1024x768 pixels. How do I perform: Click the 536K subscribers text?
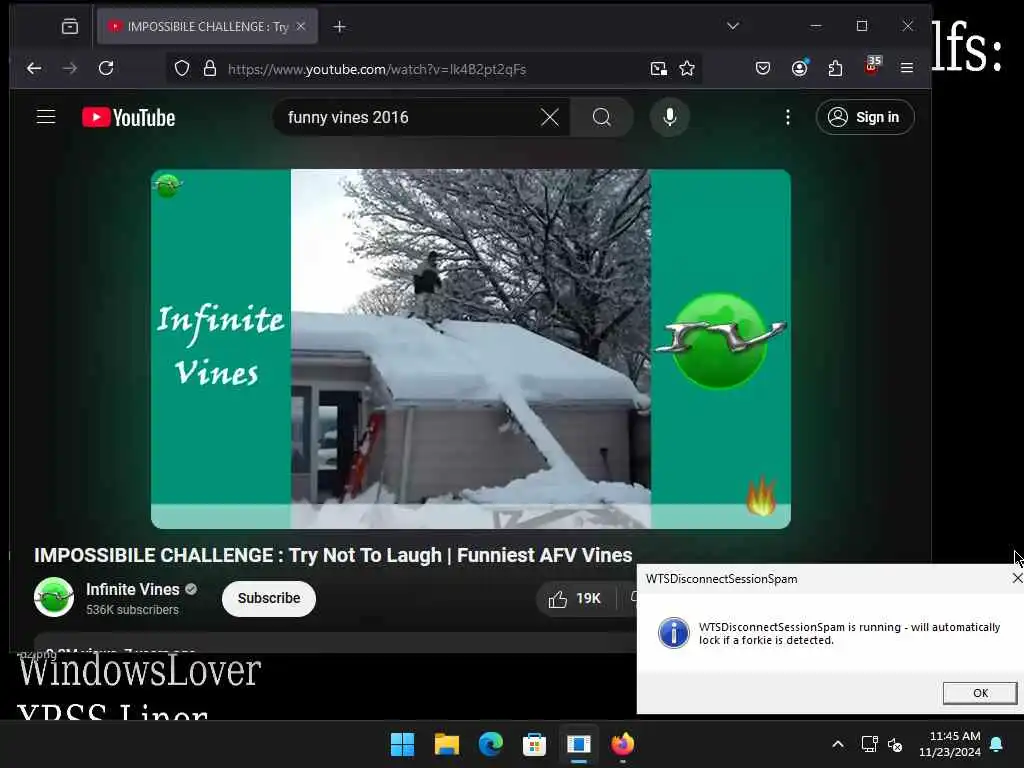coord(133,610)
